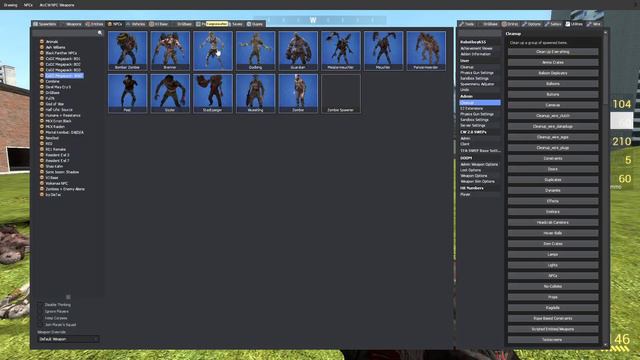Click the Constraints cleanup button
Image resolution: width=640 pixels, height=360 pixels.
pos(553,158)
